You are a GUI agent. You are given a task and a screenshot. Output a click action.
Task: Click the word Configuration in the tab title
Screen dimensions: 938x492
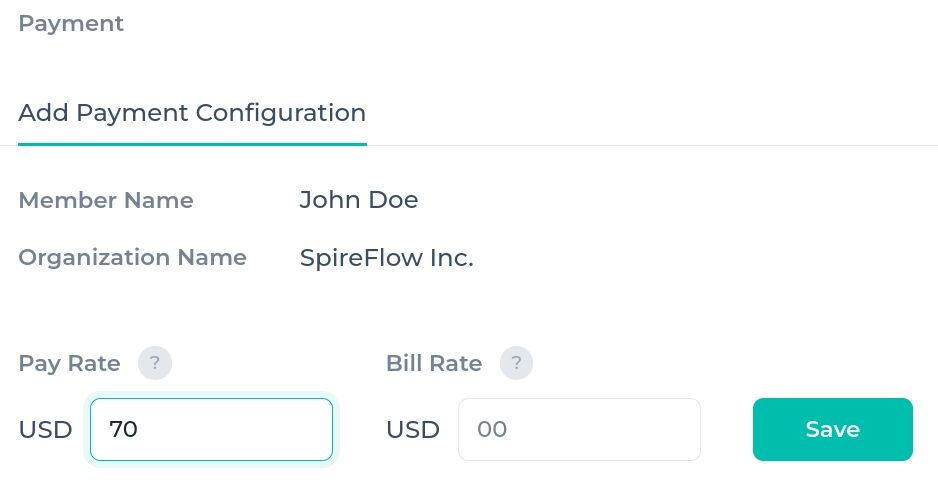pos(281,113)
